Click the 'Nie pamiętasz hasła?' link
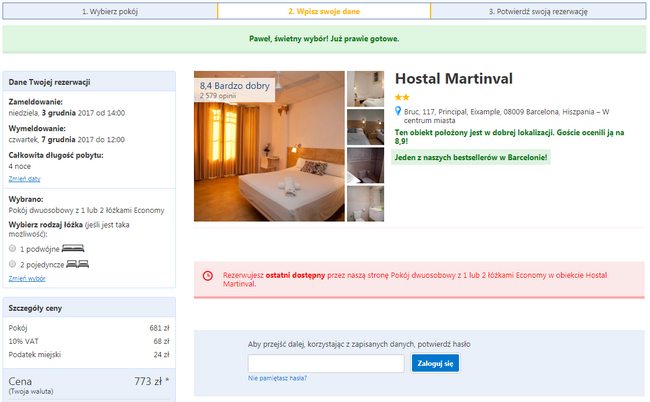The height and width of the screenshot is (402, 650). tap(277, 379)
